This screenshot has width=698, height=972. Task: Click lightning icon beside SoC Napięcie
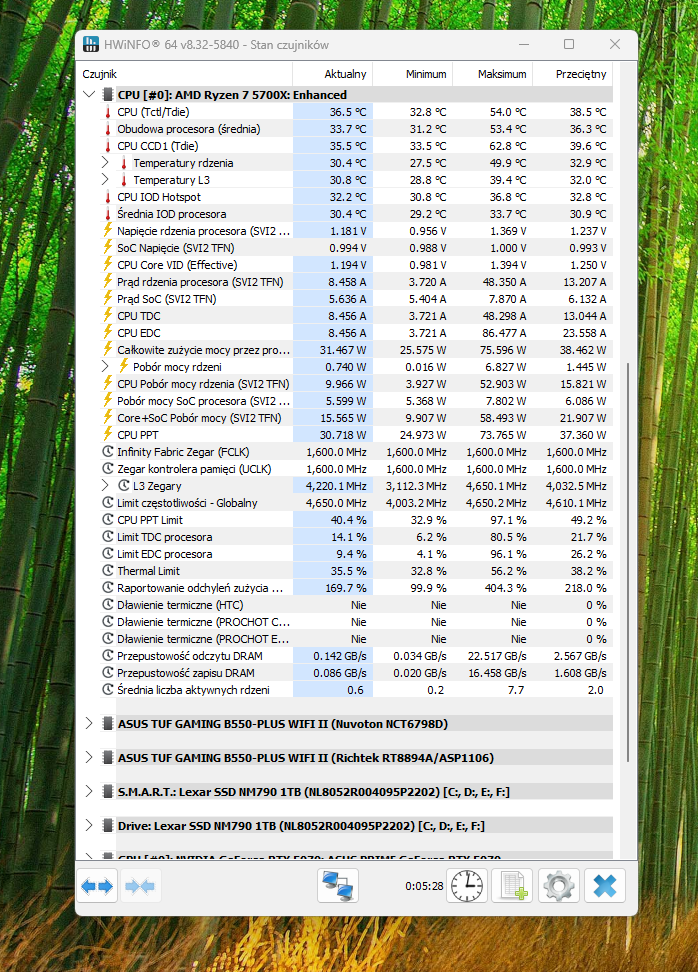(108, 247)
